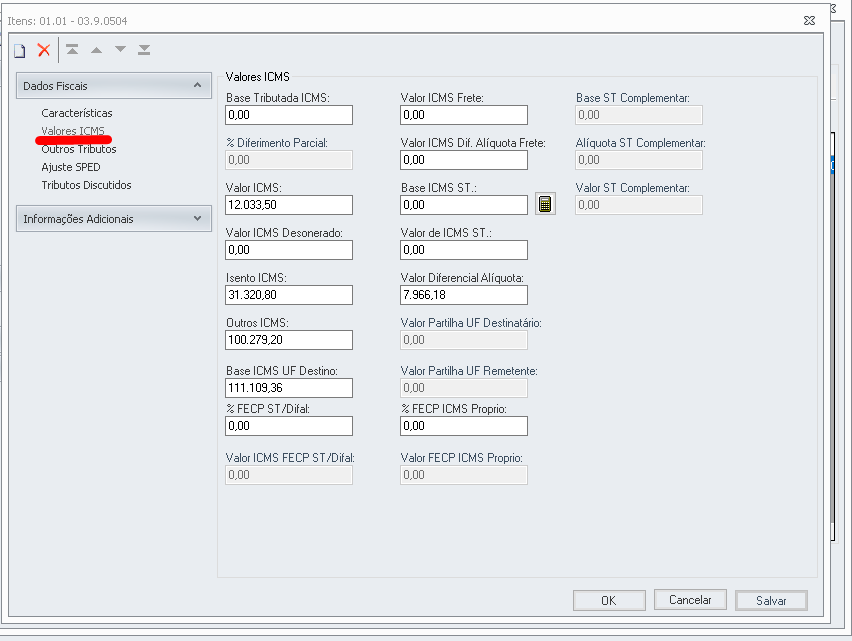
Task: Click the Base ST Complementar field
Action: point(639,115)
